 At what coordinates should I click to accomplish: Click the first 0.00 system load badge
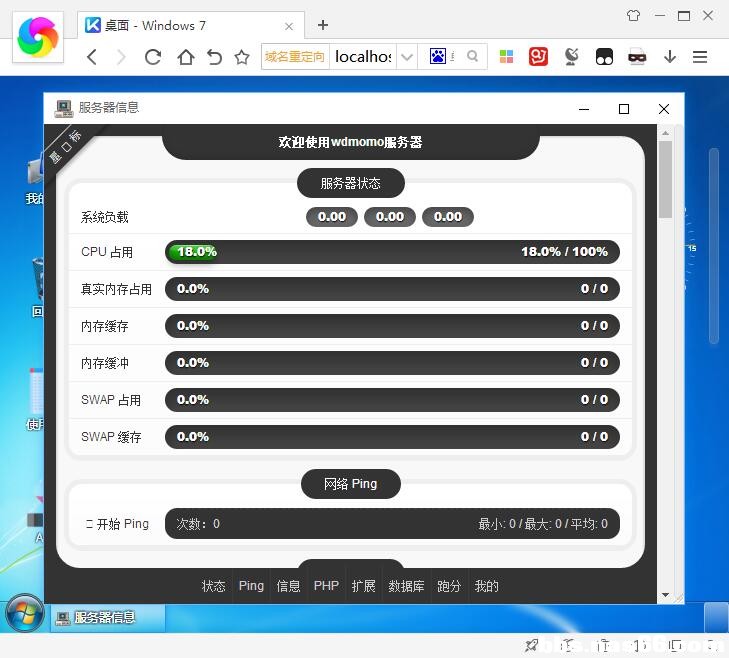pyautogui.click(x=332, y=217)
